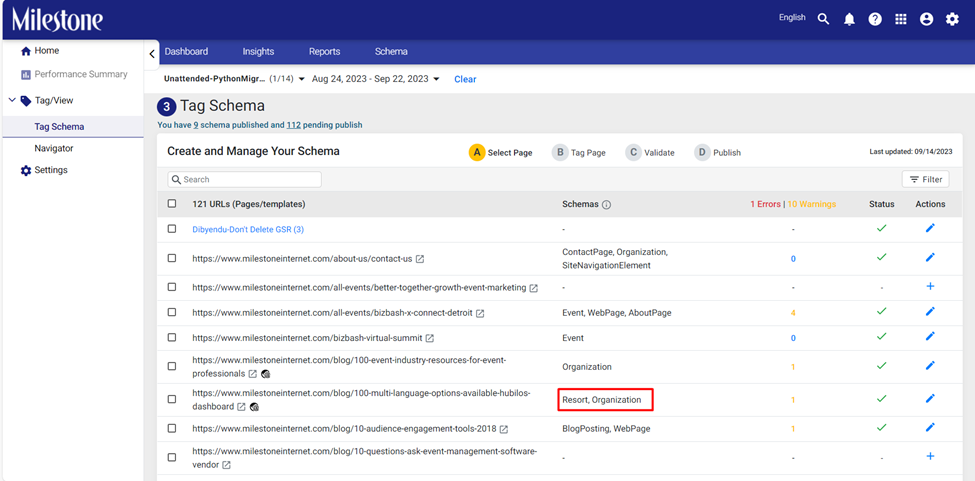Add schema for better-together-growth-event-marketing row
This screenshot has width=975, height=481.
(930, 286)
